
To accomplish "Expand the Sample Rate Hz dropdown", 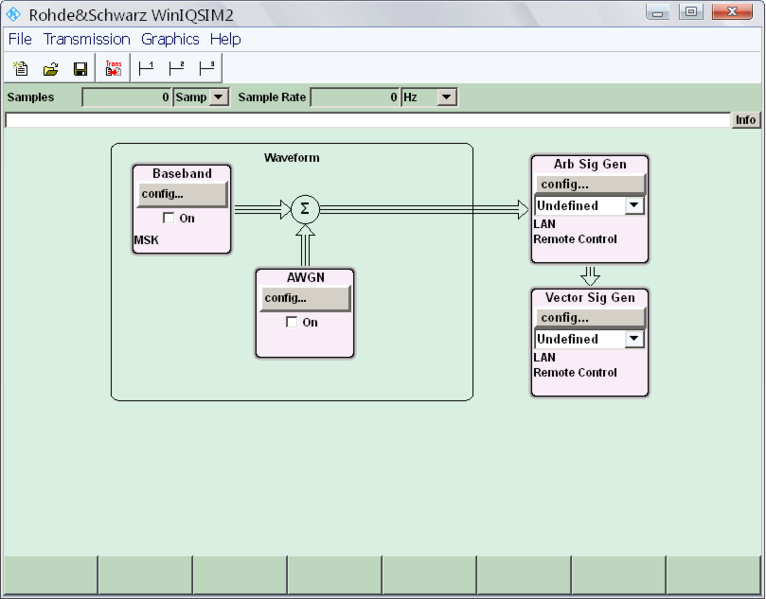I will click(x=446, y=98).
